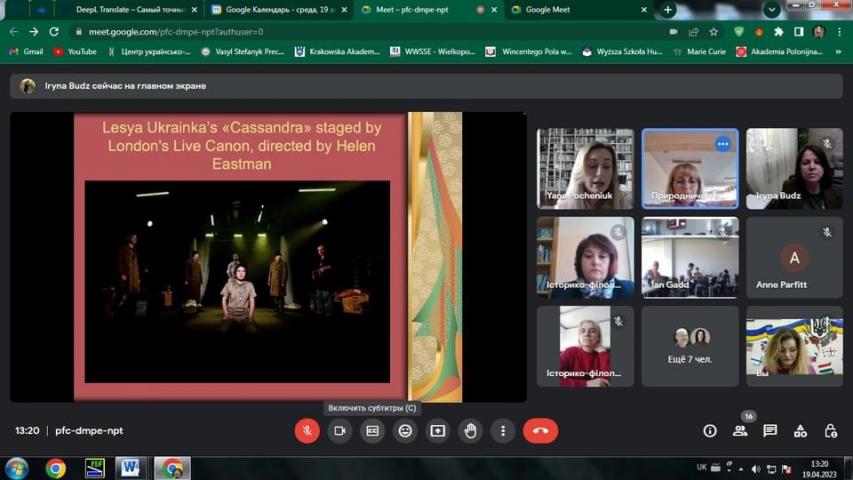Open the Vasyl Stefanyk Prec... bookmark

(243, 52)
